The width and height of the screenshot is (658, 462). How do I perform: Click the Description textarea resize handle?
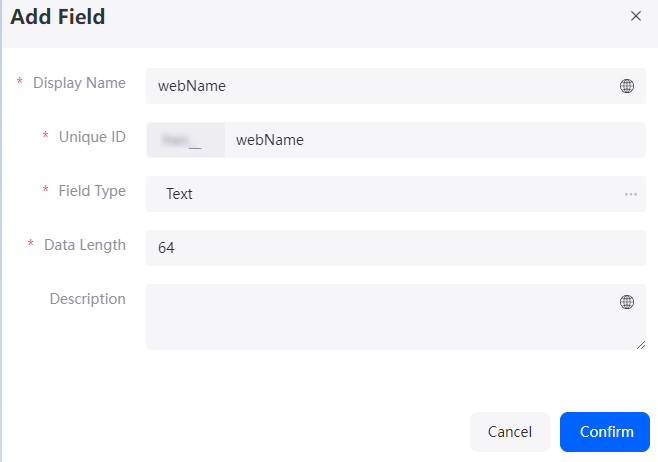point(641,345)
